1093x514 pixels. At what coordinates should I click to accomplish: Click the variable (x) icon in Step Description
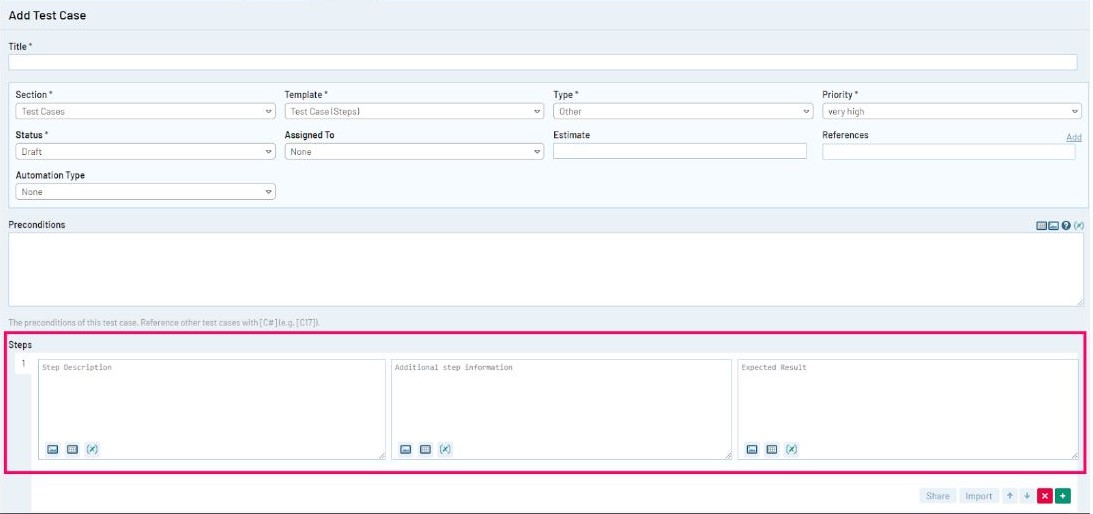tap(92, 449)
